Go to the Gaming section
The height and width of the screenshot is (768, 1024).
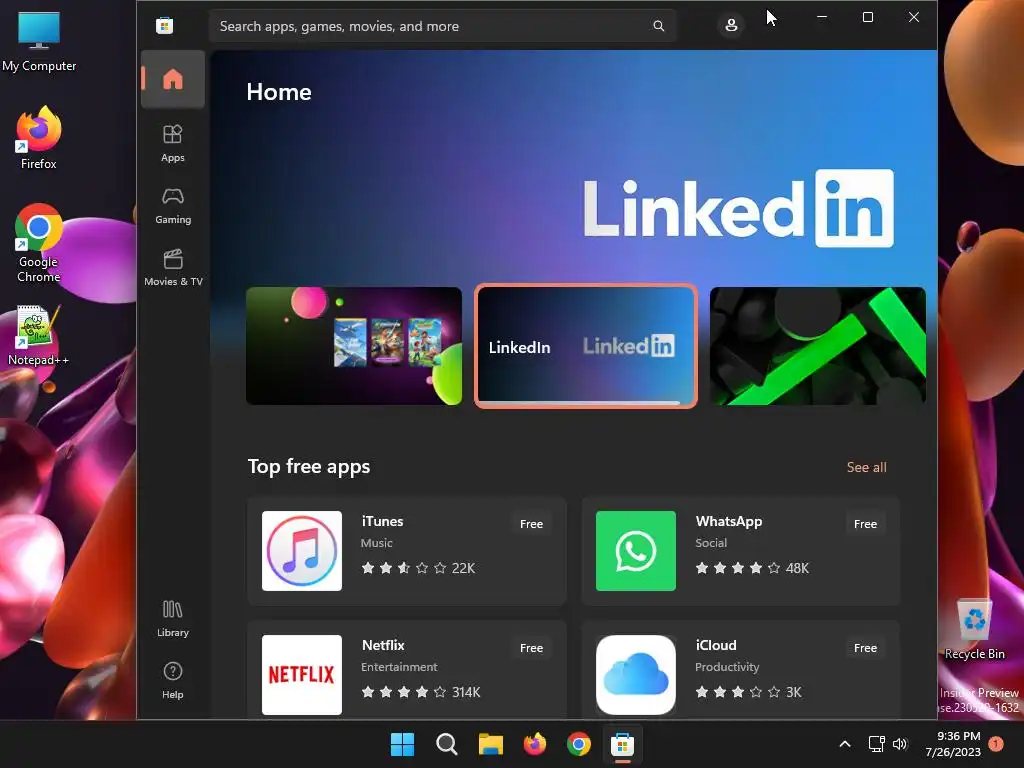(172, 206)
